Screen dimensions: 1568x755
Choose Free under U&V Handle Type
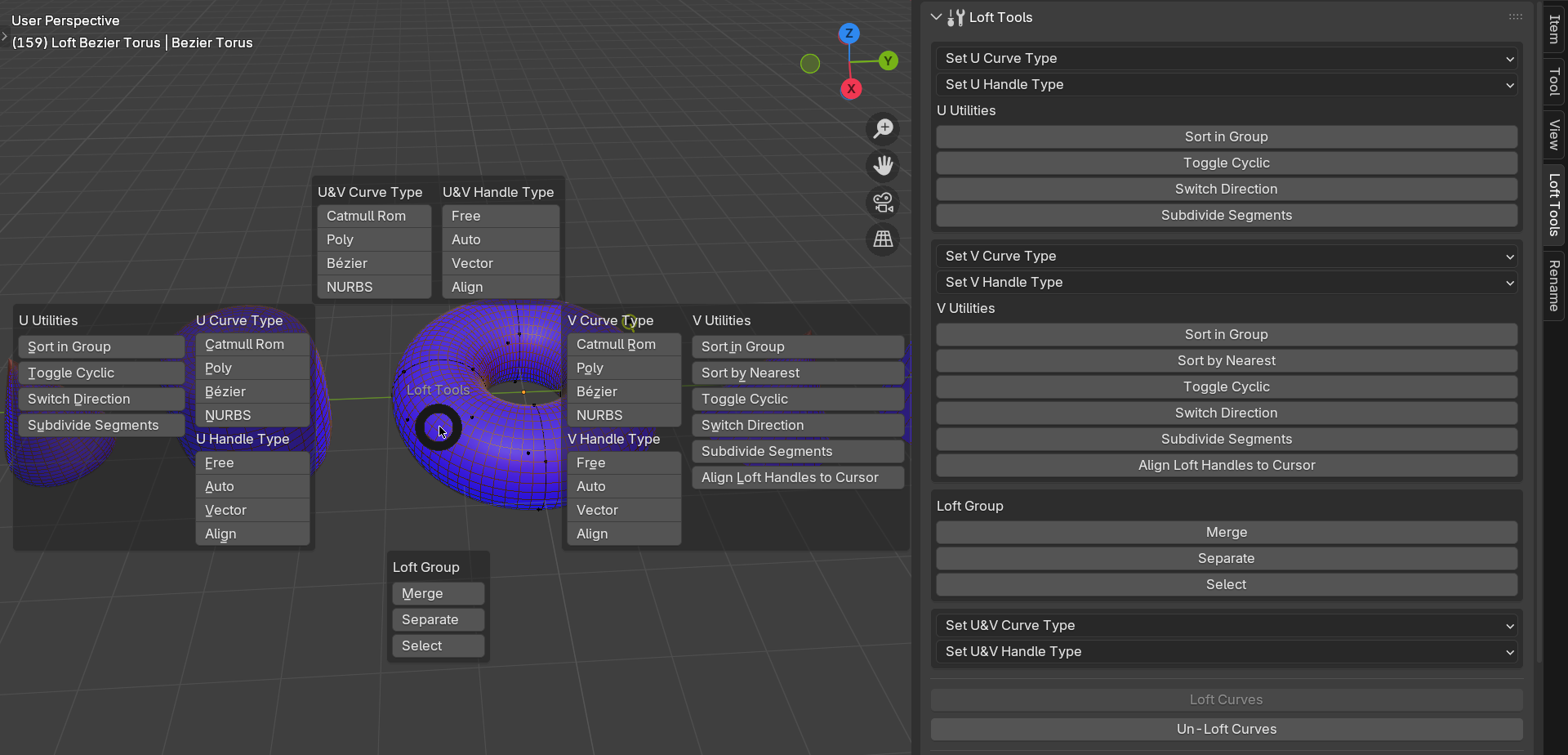501,216
